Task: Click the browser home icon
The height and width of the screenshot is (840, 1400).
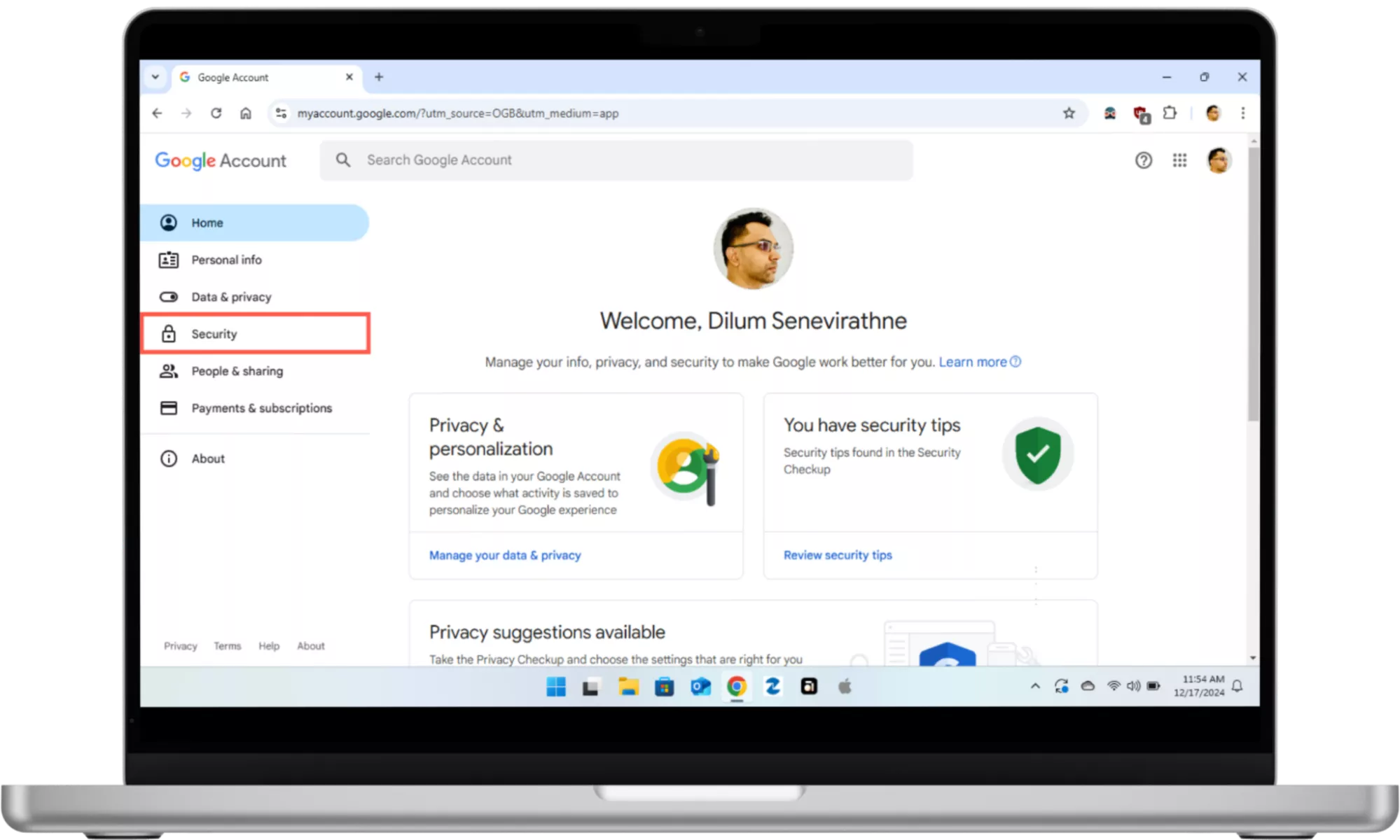Action: click(245, 113)
